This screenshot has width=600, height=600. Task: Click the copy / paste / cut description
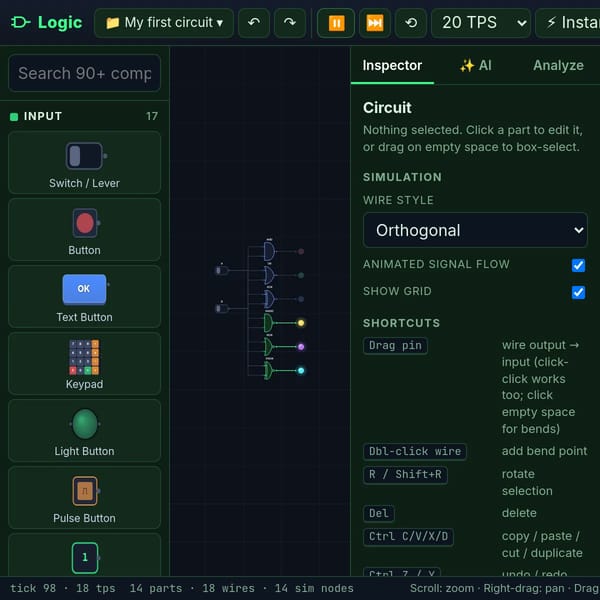(x=542, y=545)
